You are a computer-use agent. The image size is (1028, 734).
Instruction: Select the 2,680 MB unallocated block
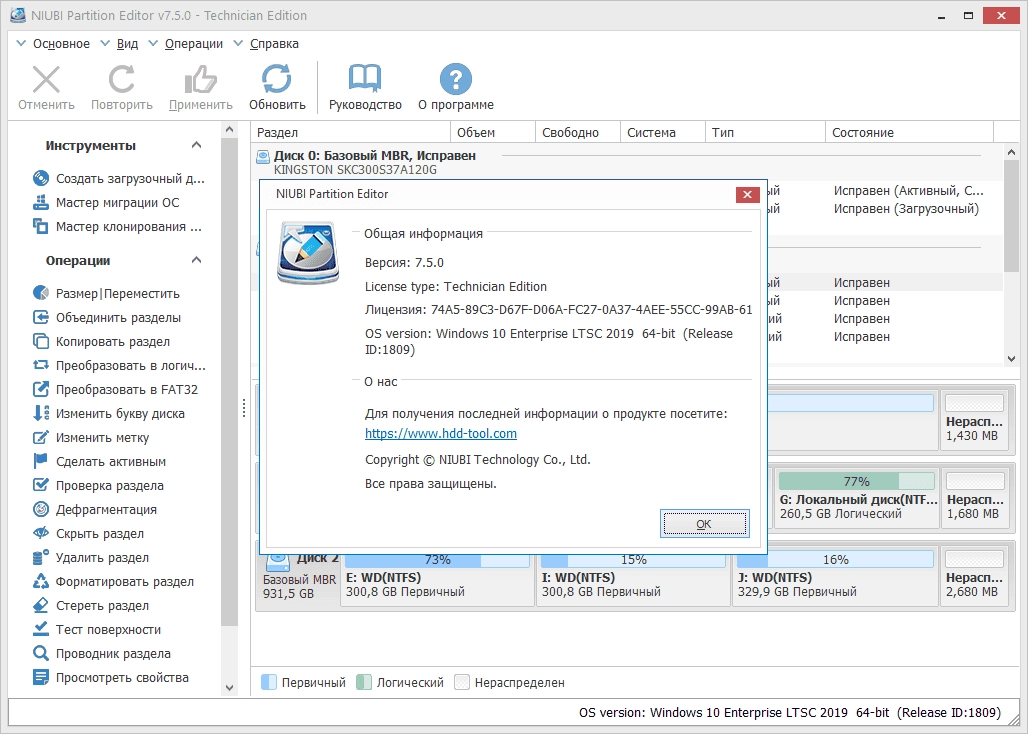pyautogui.click(x=974, y=577)
